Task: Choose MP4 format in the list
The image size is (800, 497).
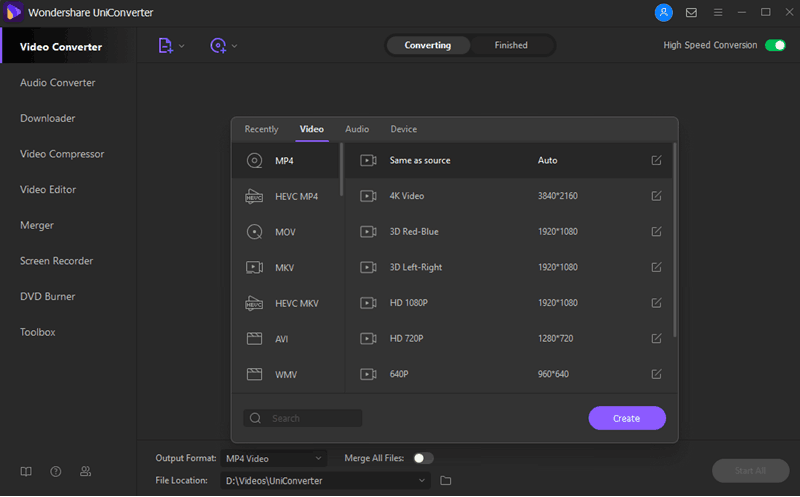Action: 286,161
